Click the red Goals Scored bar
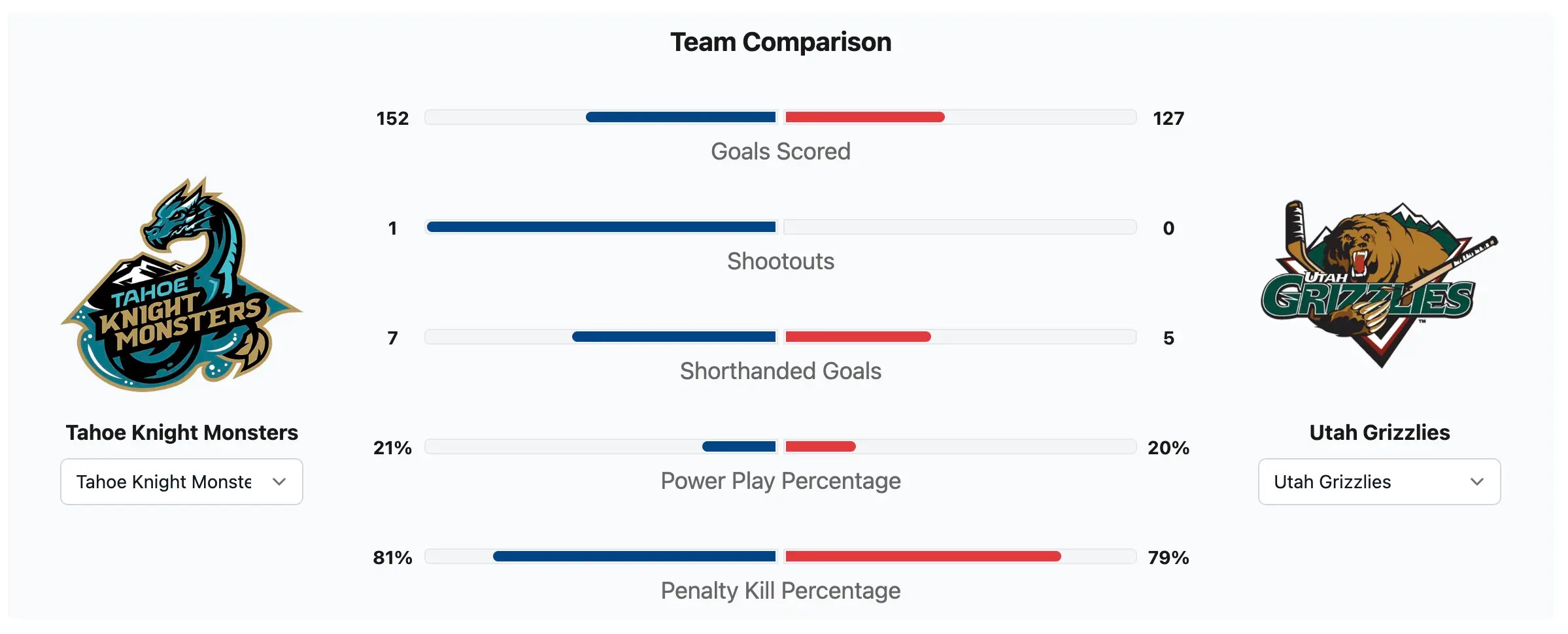 pyautogui.click(x=864, y=118)
